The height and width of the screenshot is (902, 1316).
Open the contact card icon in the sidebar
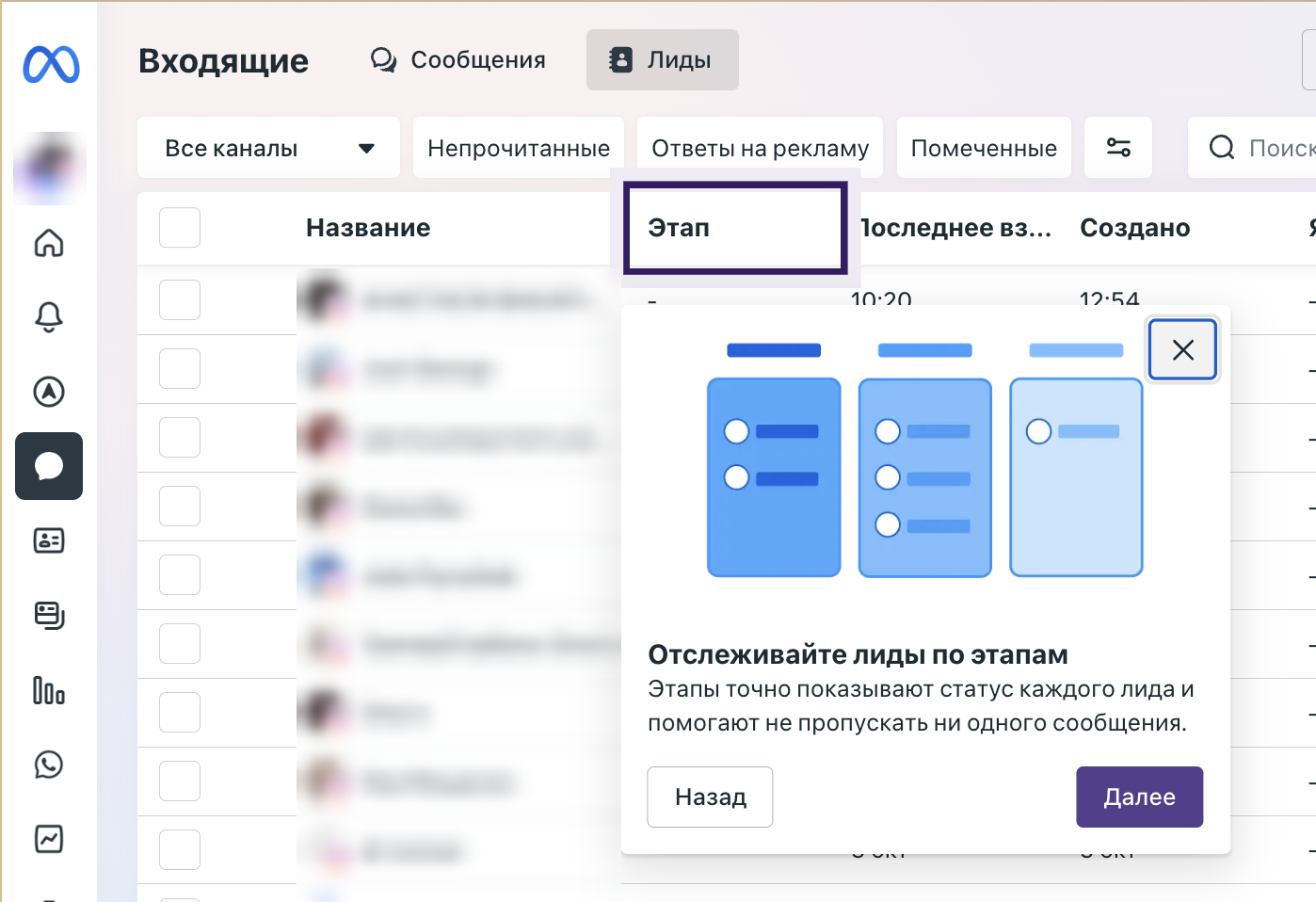tap(49, 540)
